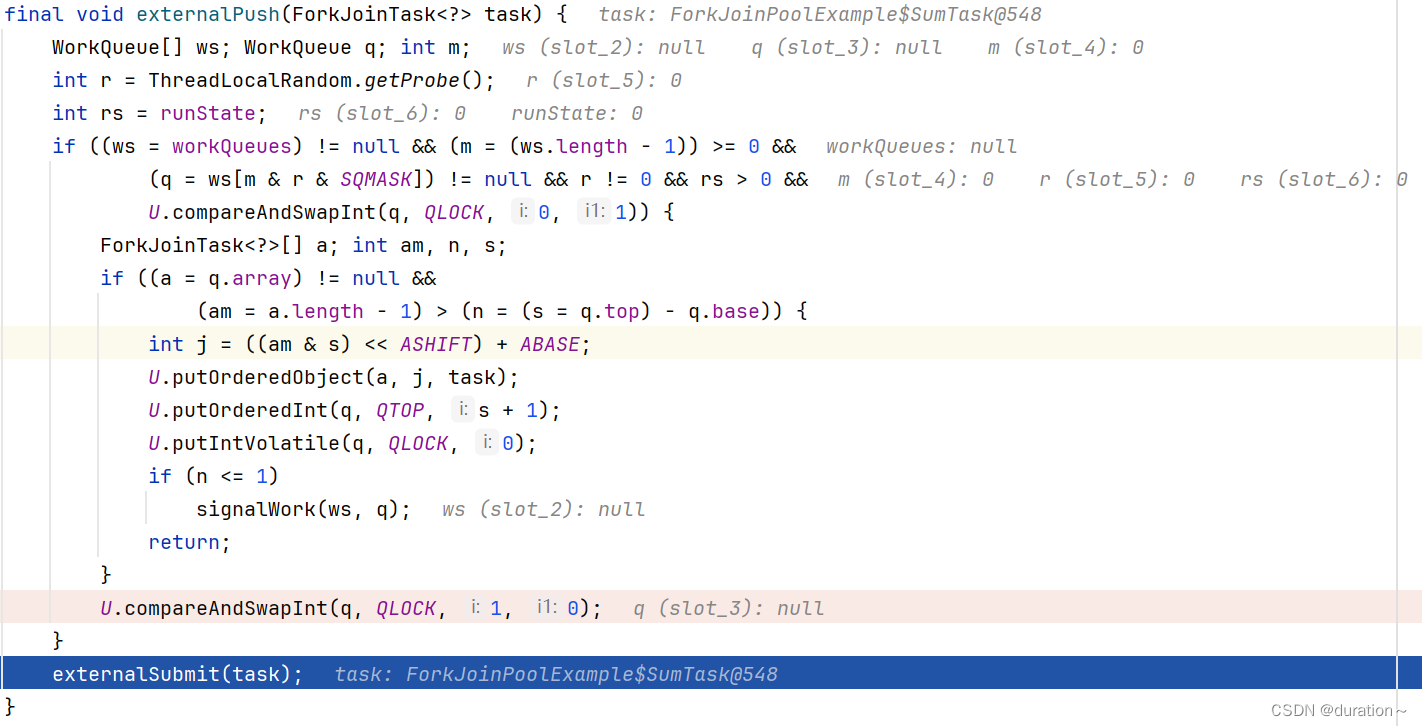Click 'ForkJoinTask<?> task' parameter in the signature

click(412, 14)
